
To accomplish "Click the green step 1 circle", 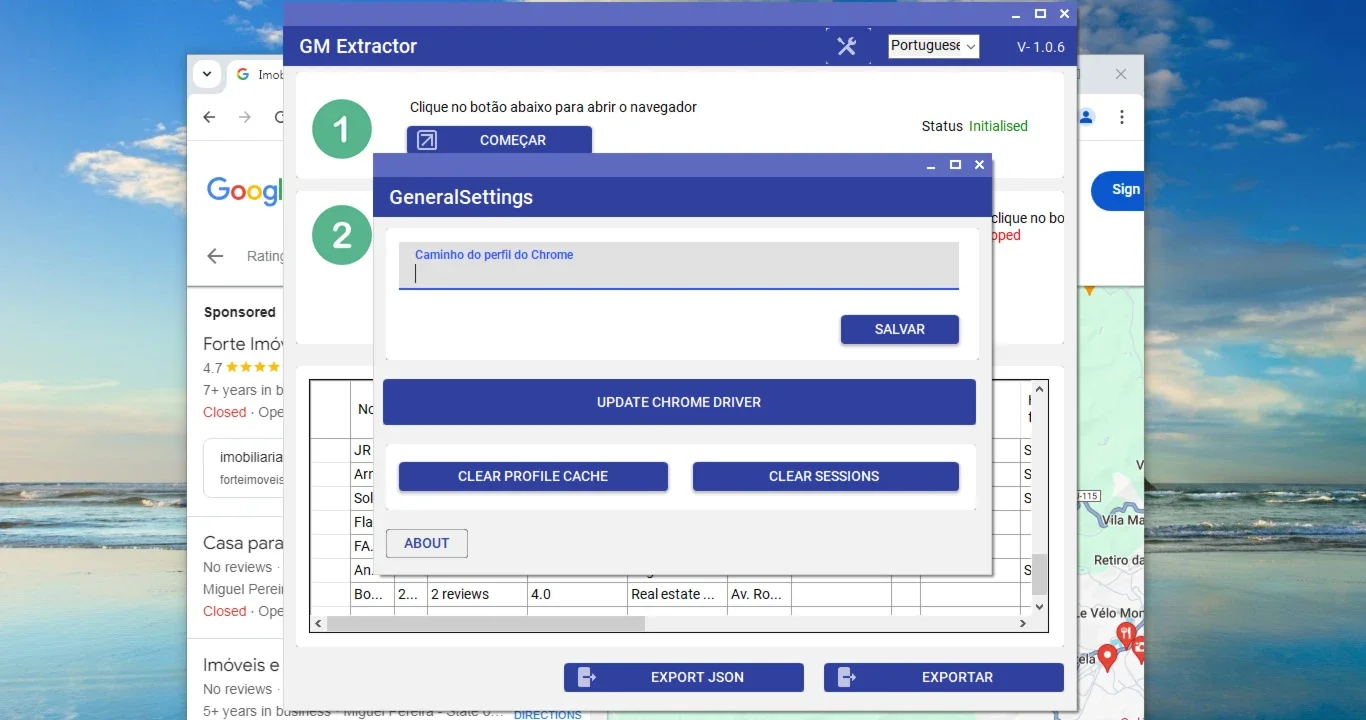I will (342, 129).
